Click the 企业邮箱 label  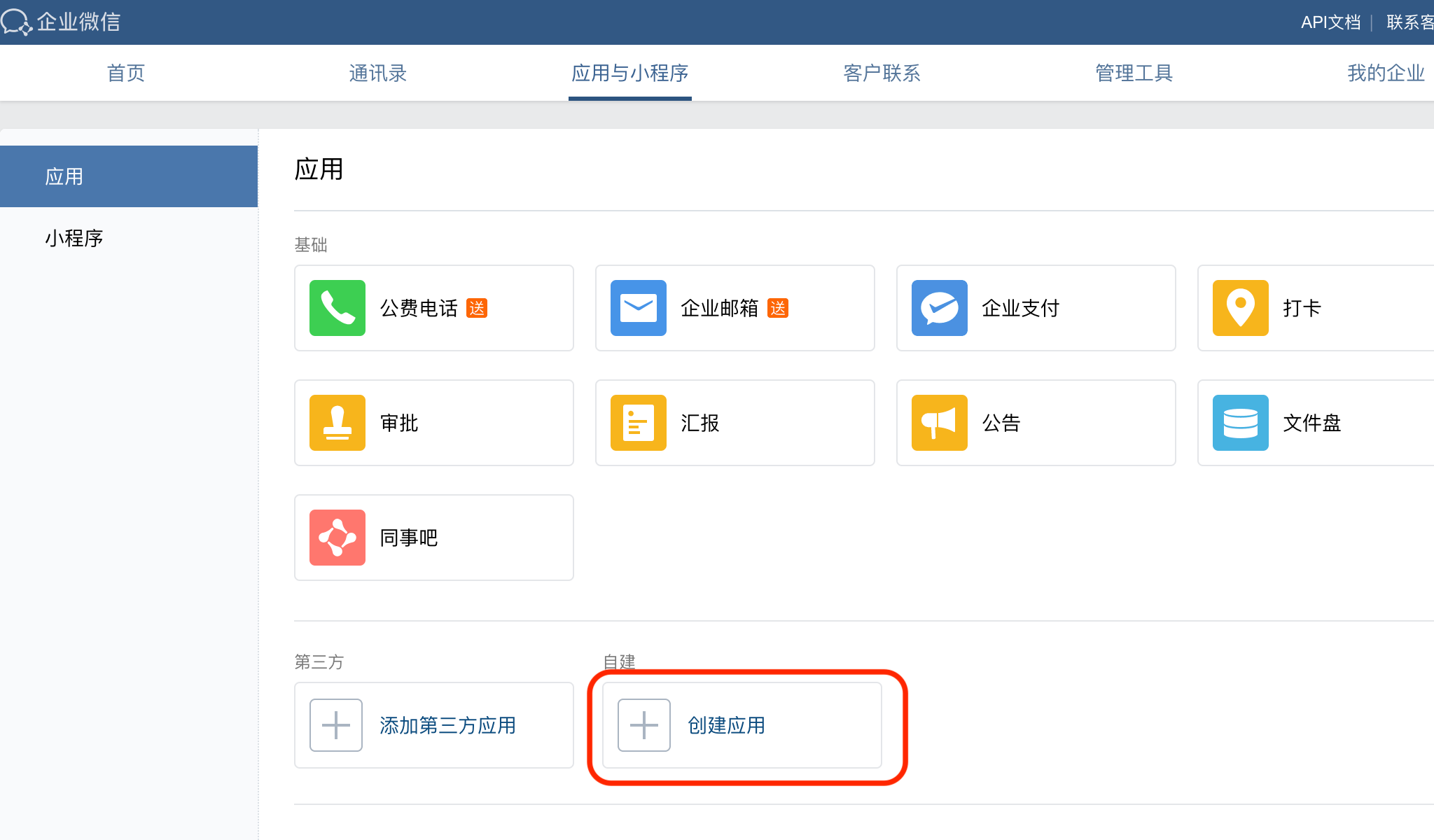(720, 308)
